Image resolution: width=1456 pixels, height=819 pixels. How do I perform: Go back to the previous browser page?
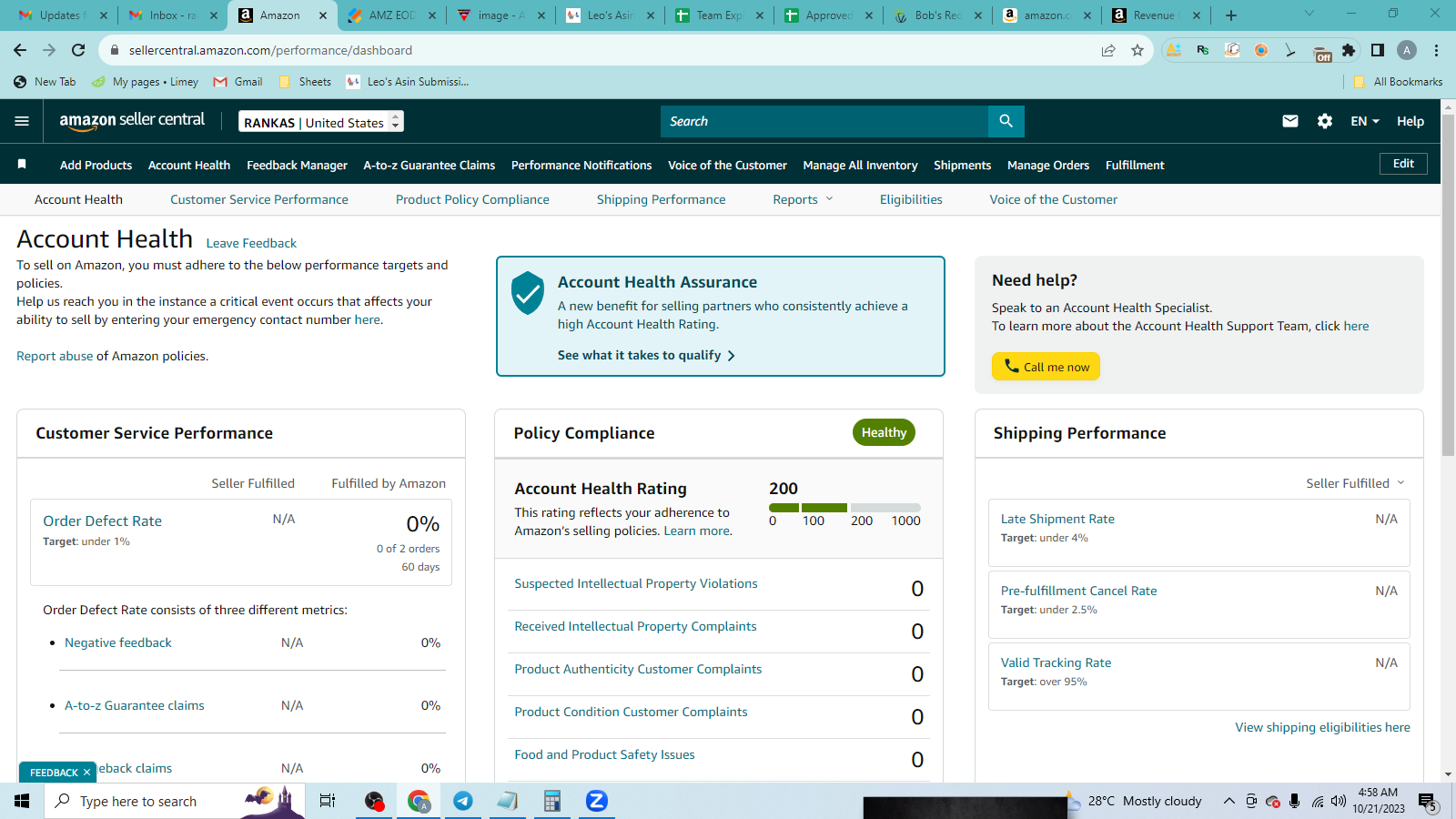pos(20,50)
